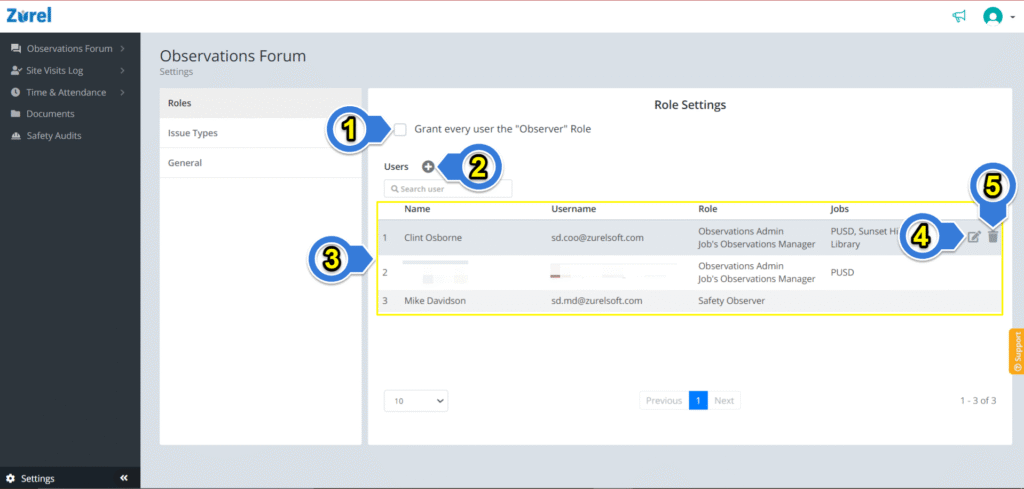
Task: Delete Clint Osborne using trash icon
Action: tap(993, 237)
